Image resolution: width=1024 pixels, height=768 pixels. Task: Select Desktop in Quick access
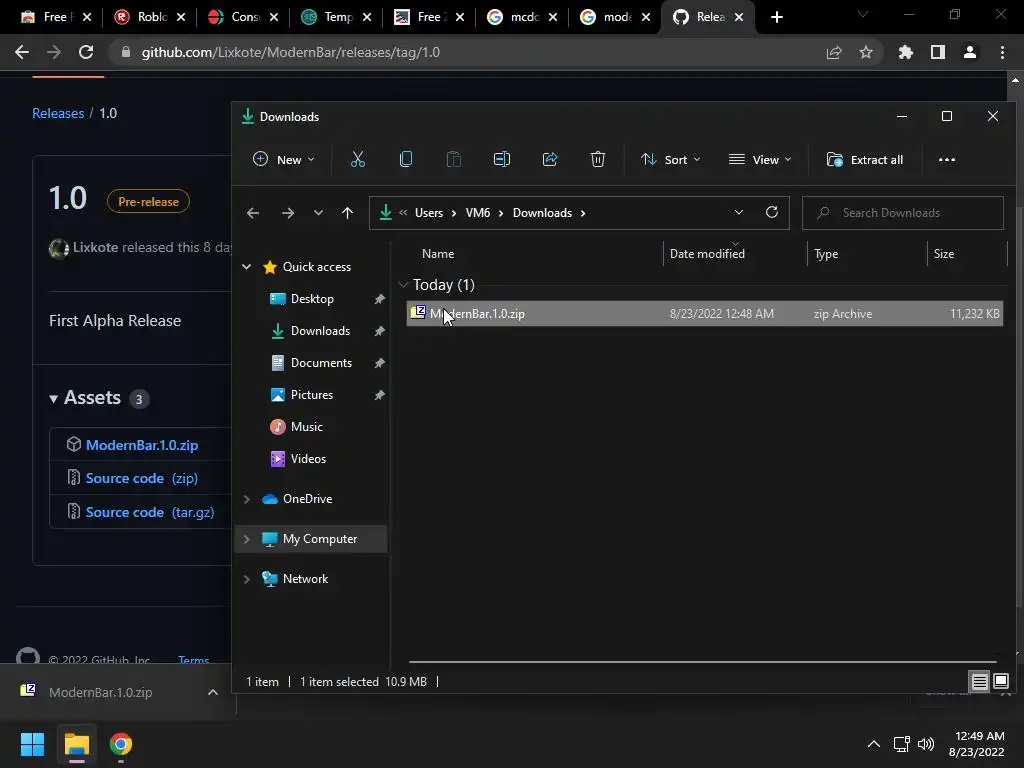pyautogui.click(x=312, y=298)
